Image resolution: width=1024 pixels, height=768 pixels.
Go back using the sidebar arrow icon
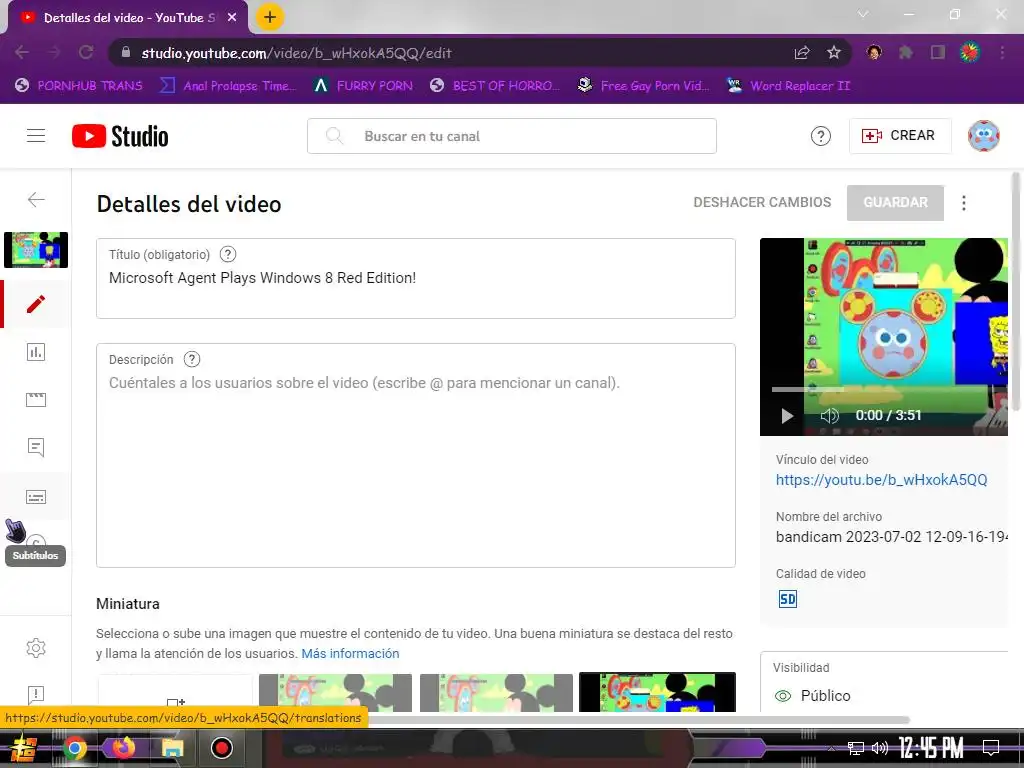pos(36,199)
